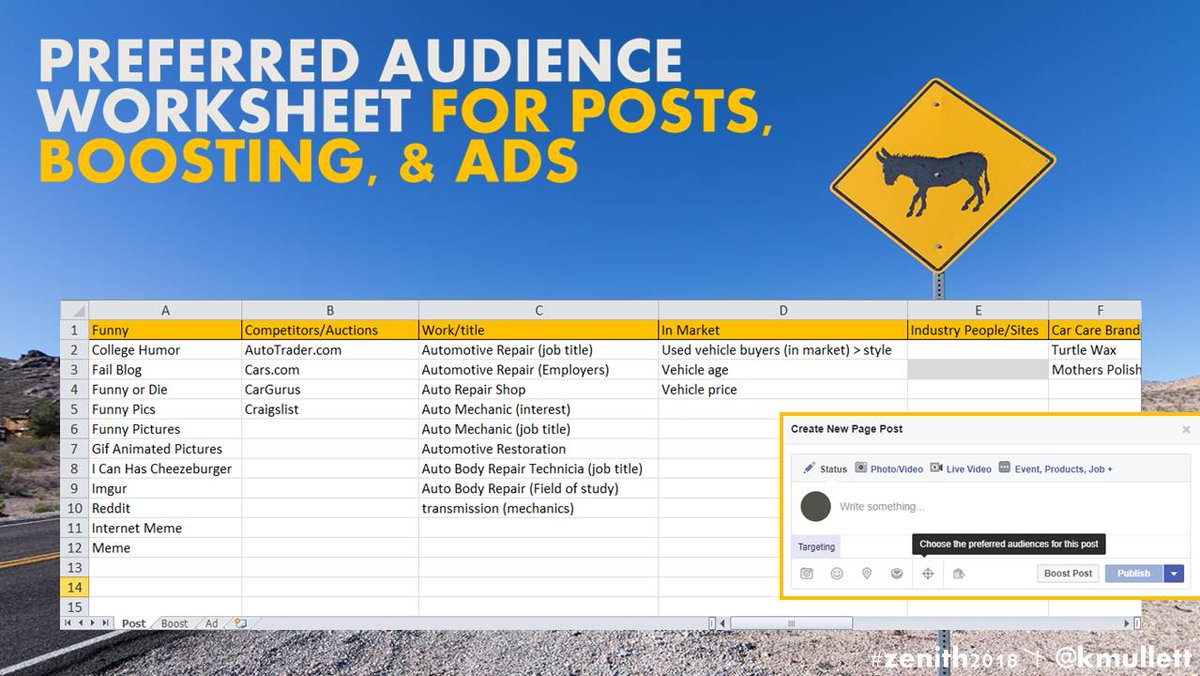Click the College Humor cell
This screenshot has height=676, width=1200.
[165, 350]
